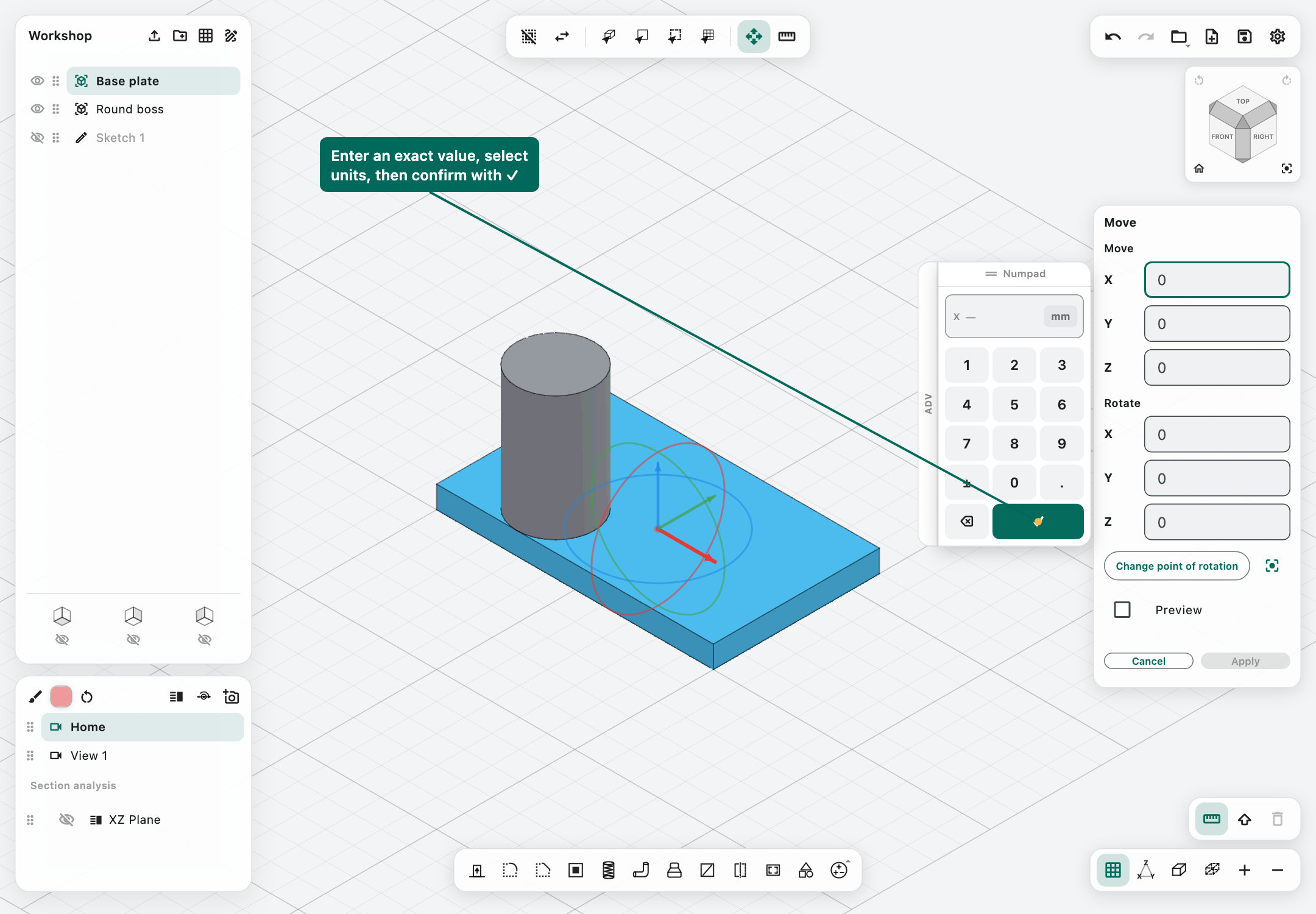Confirm the numpad value with the check button

[1038, 522]
